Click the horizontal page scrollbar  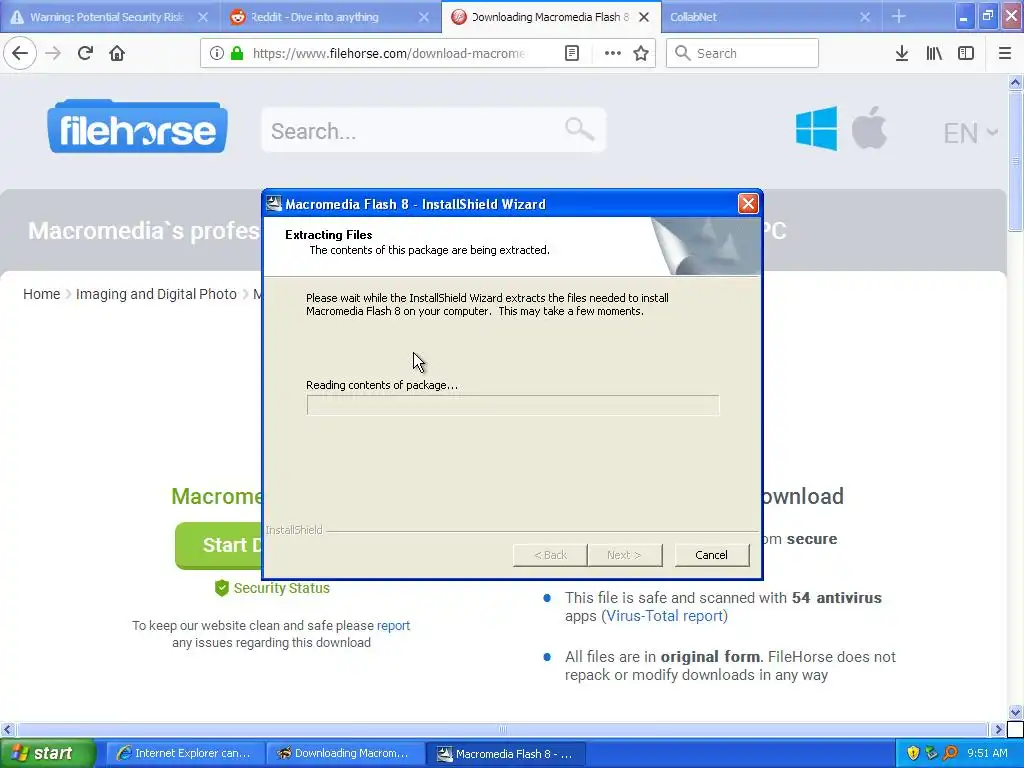502,729
